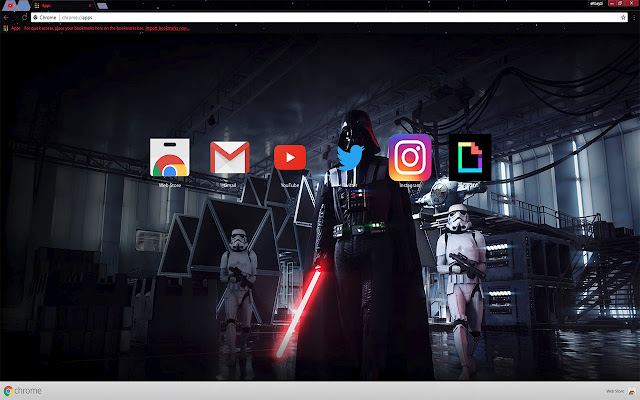Switch to the pinned Twitter tab
Screen dimensions: 640x400
pyautogui.click(x=23, y=5)
